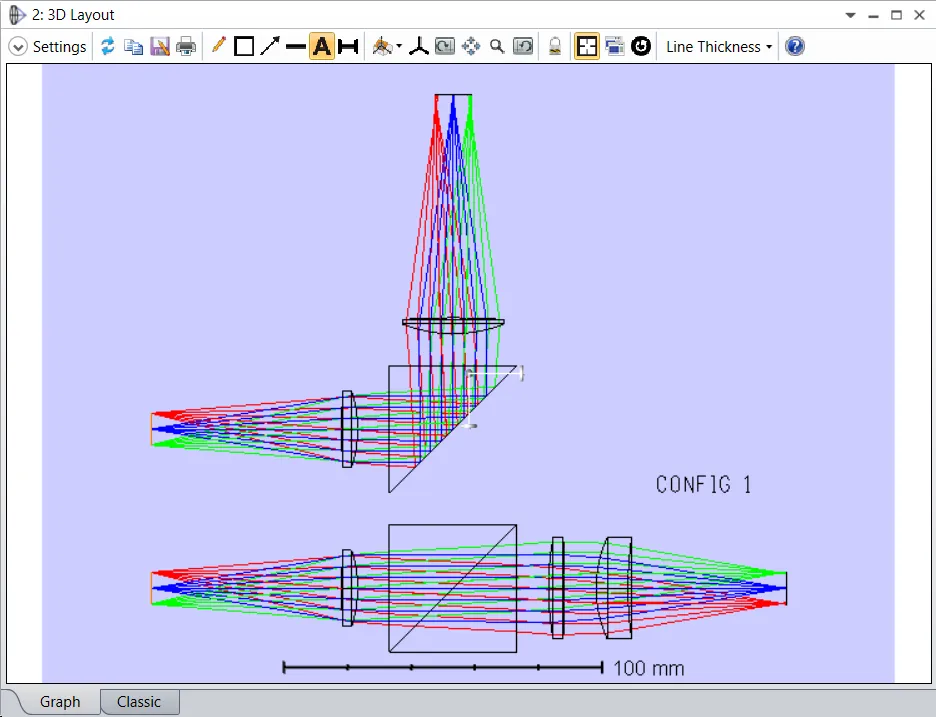This screenshot has width=936, height=717.
Task: Toggle the text annotation A tool
Action: (322, 47)
